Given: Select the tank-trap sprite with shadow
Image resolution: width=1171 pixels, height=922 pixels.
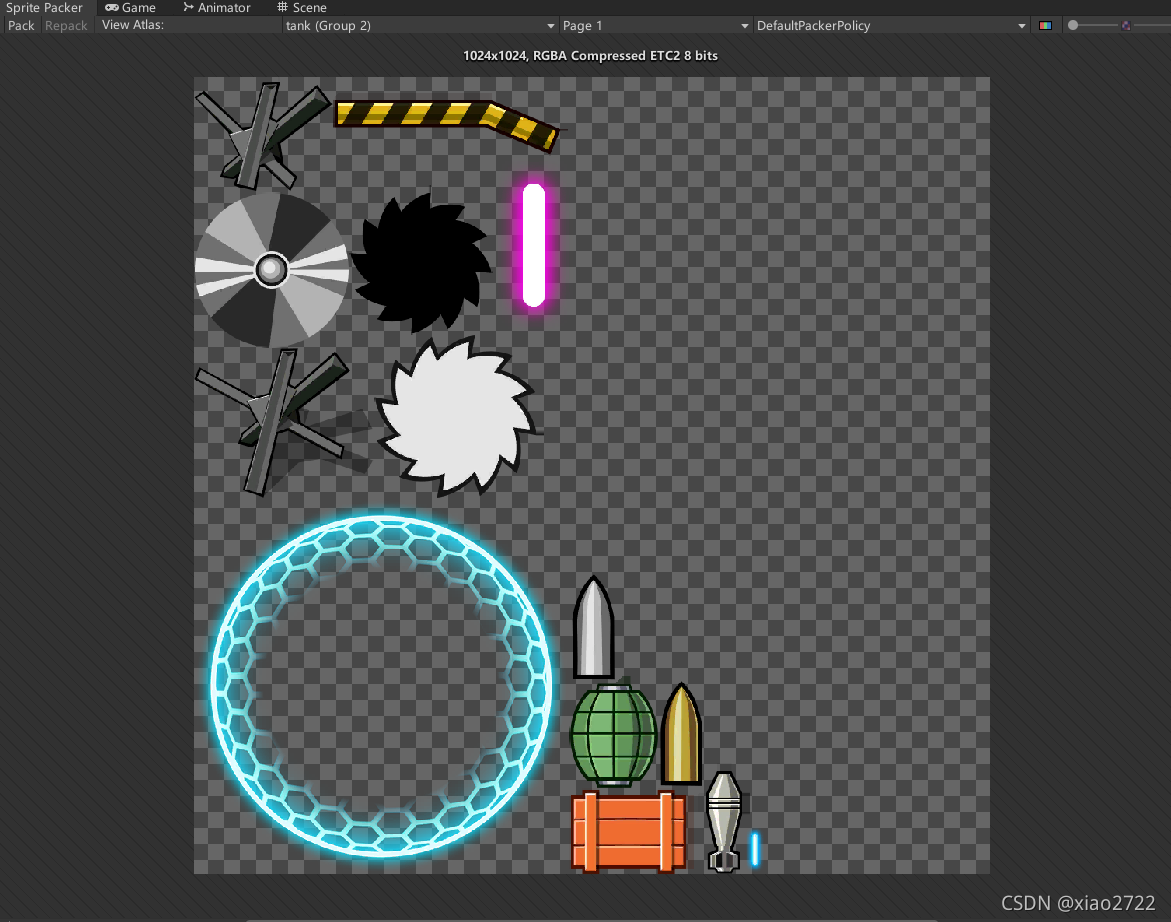Looking at the screenshot, I should tap(282, 422).
